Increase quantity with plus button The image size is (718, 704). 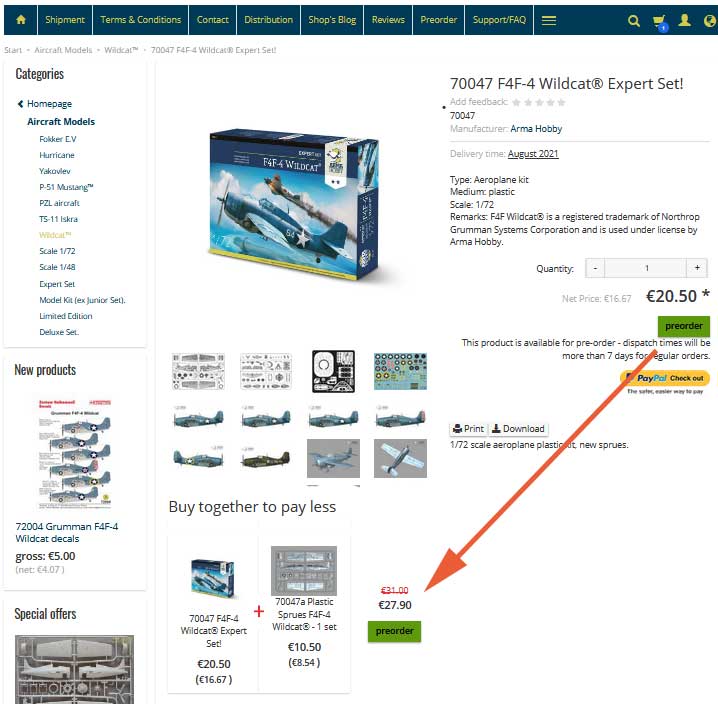click(697, 268)
